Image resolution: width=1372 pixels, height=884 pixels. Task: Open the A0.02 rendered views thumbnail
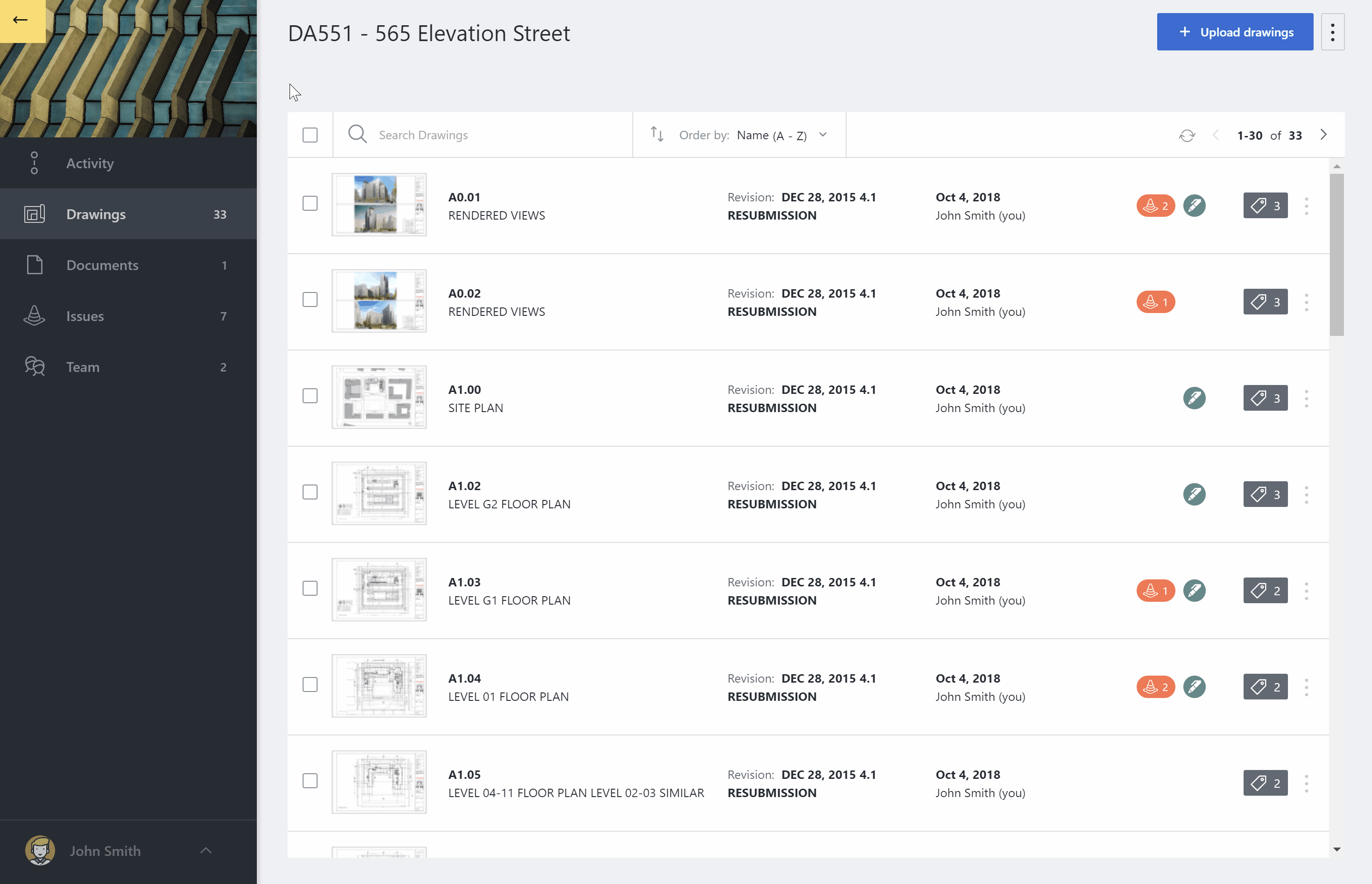tap(379, 301)
